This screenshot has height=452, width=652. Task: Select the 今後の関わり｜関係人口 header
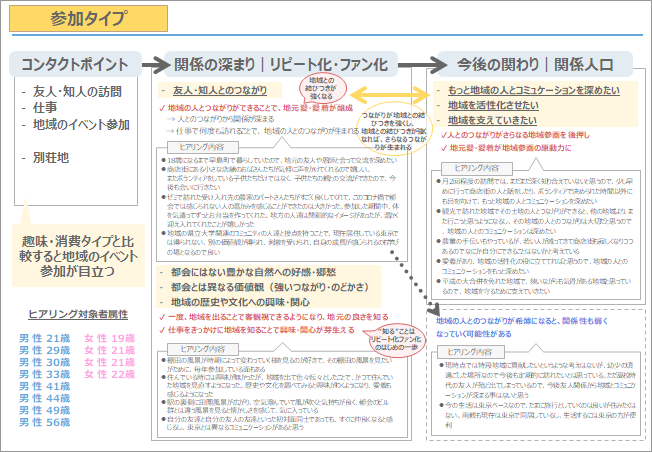535,64
